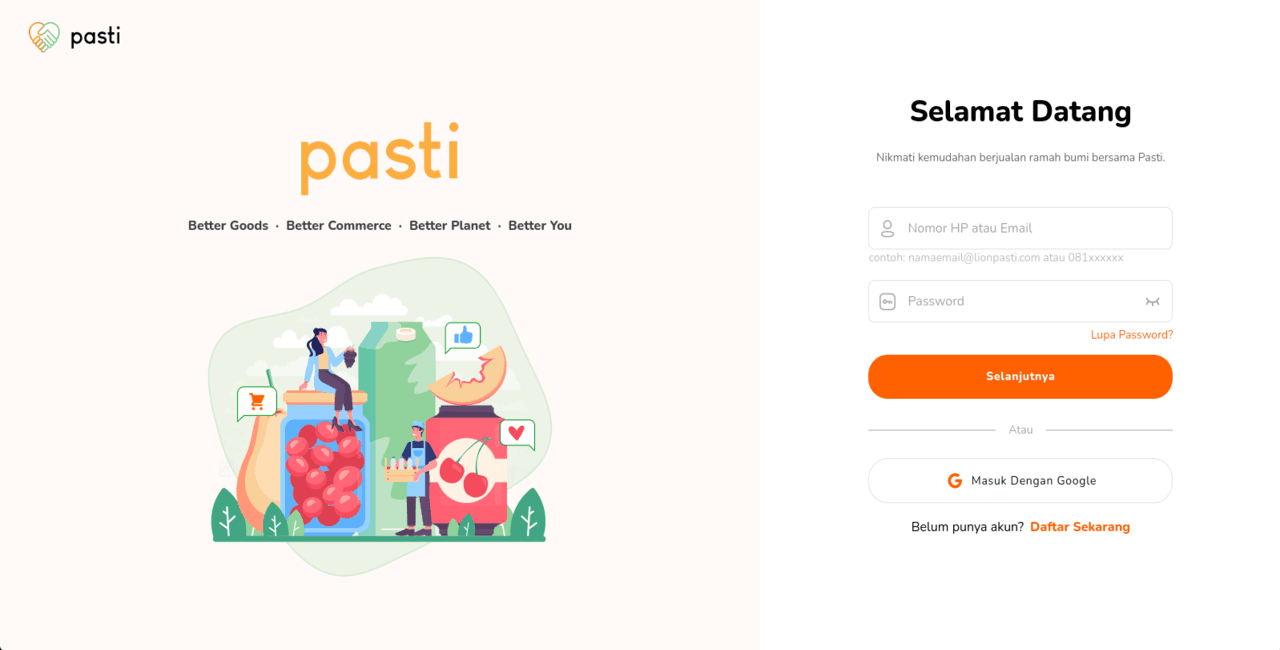
Task: Toggle password visibility with the eye icon
Action: click(x=1153, y=301)
